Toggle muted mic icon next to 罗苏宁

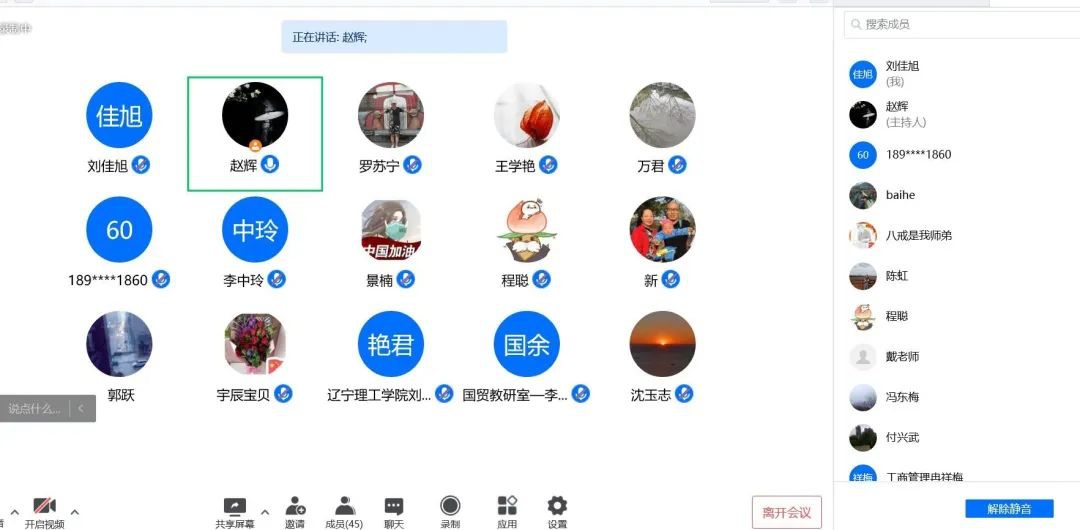click(x=413, y=165)
